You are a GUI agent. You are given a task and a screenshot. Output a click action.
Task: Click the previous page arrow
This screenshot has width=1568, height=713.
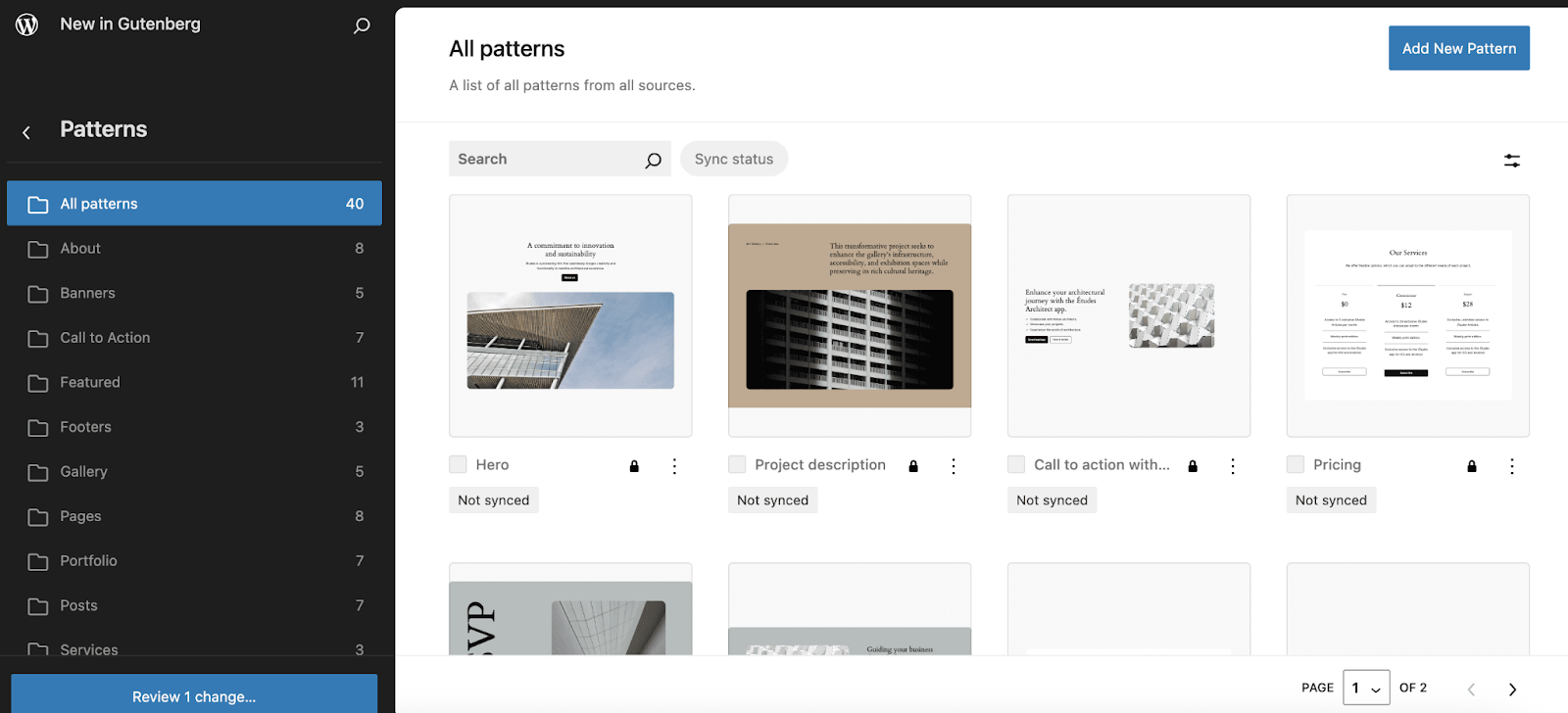tap(1471, 689)
